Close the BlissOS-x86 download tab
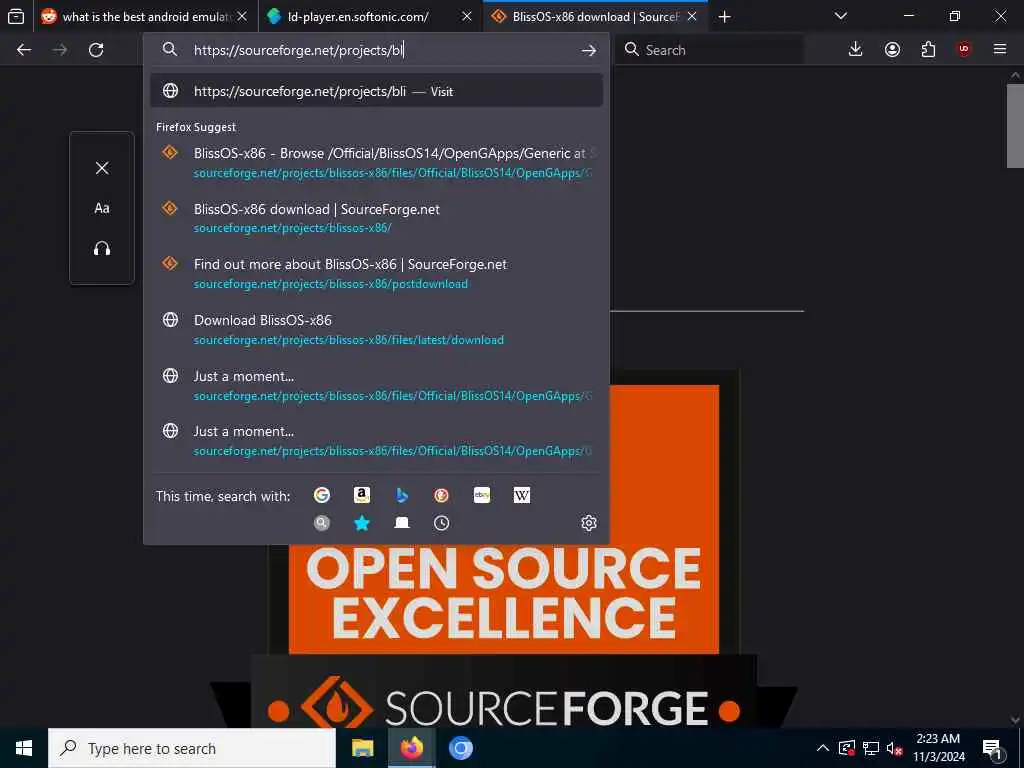The image size is (1024, 768). 692,17
